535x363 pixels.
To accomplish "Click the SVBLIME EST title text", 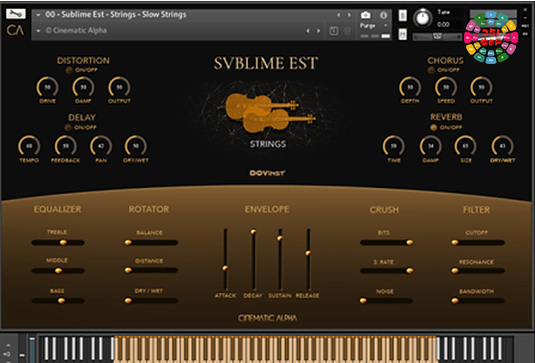I will (266, 63).
